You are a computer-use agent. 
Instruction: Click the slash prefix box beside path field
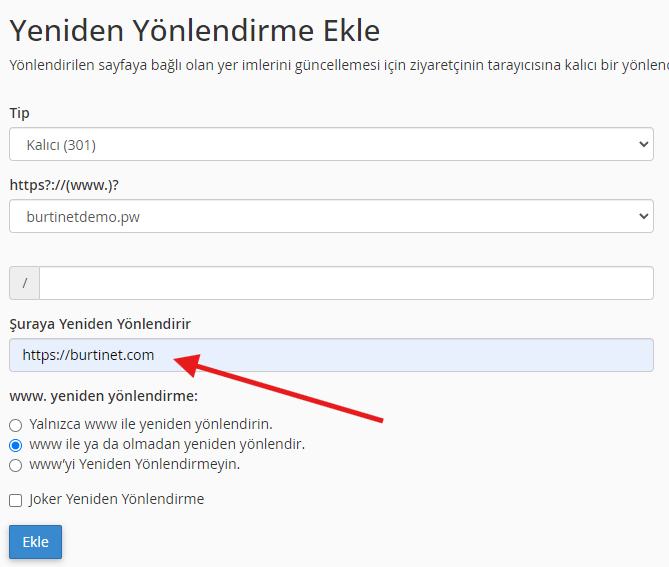pyautogui.click(x=24, y=283)
